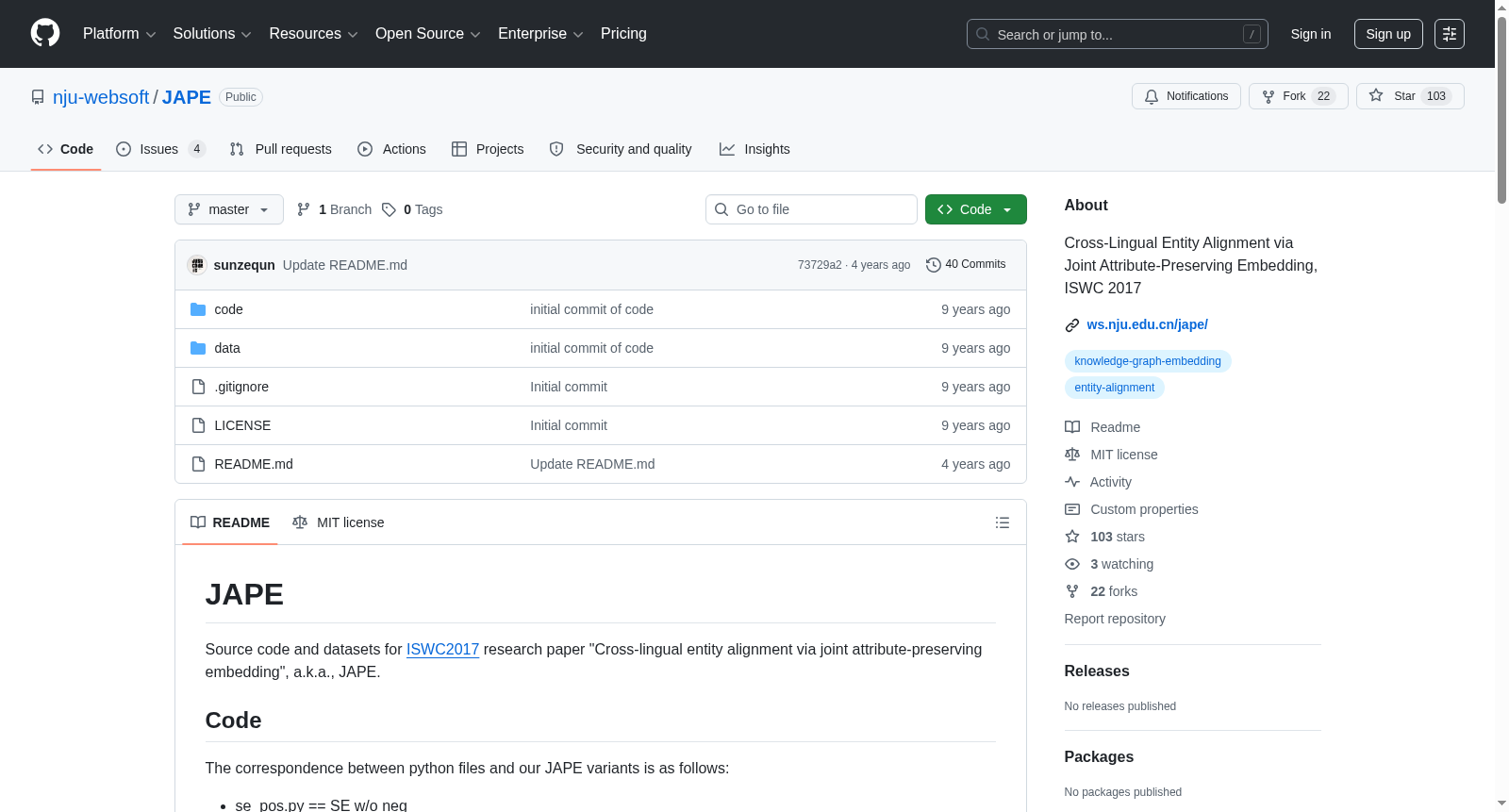The height and width of the screenshot is (812, 1509).
Task: Open the Pricing page
Action: tap(623, 34)
